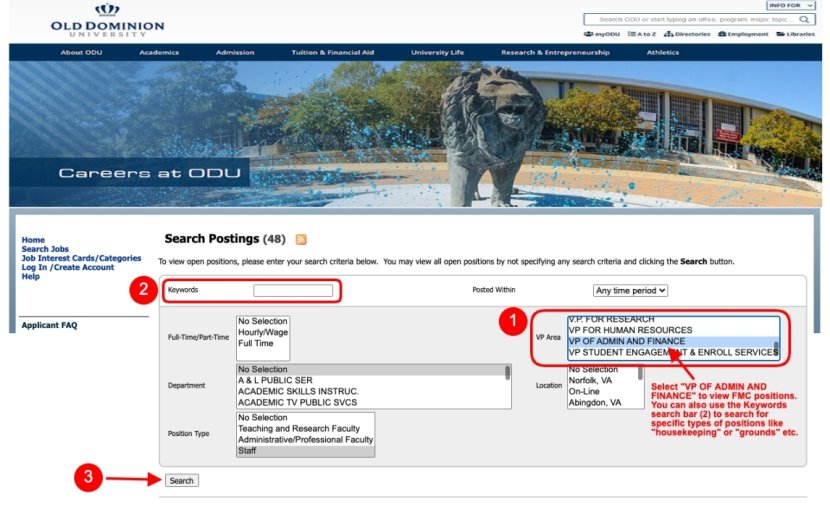Open the Posted Within time period dropdown
This screenshot has width=830, height=507.
pos(630,290)
